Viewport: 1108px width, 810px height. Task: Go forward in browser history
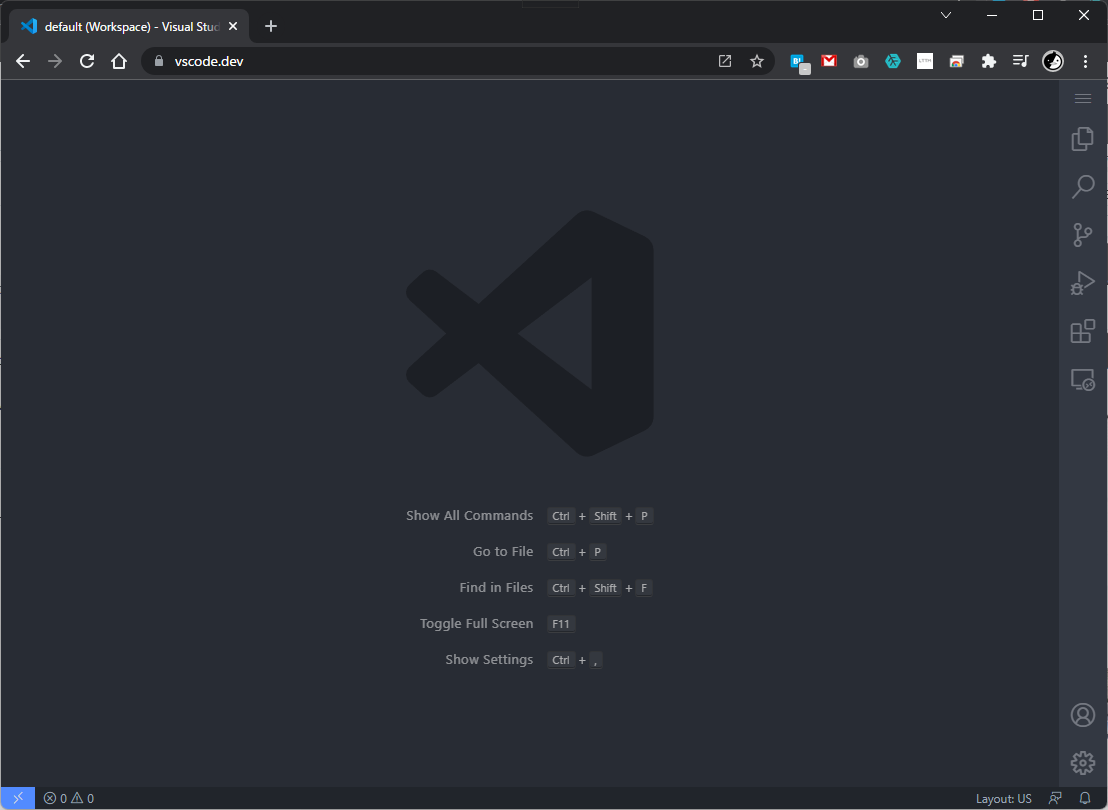pos(55,61)
